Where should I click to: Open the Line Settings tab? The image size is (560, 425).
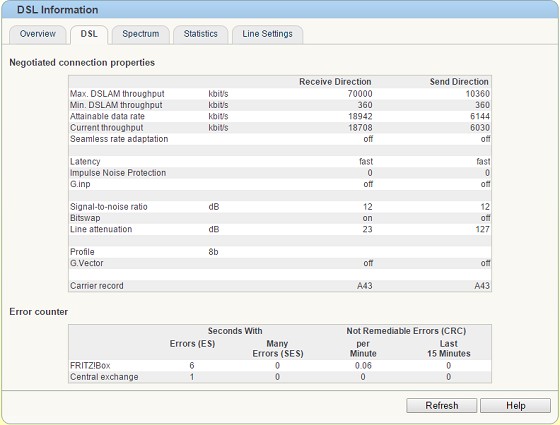[x=268, y=34]
